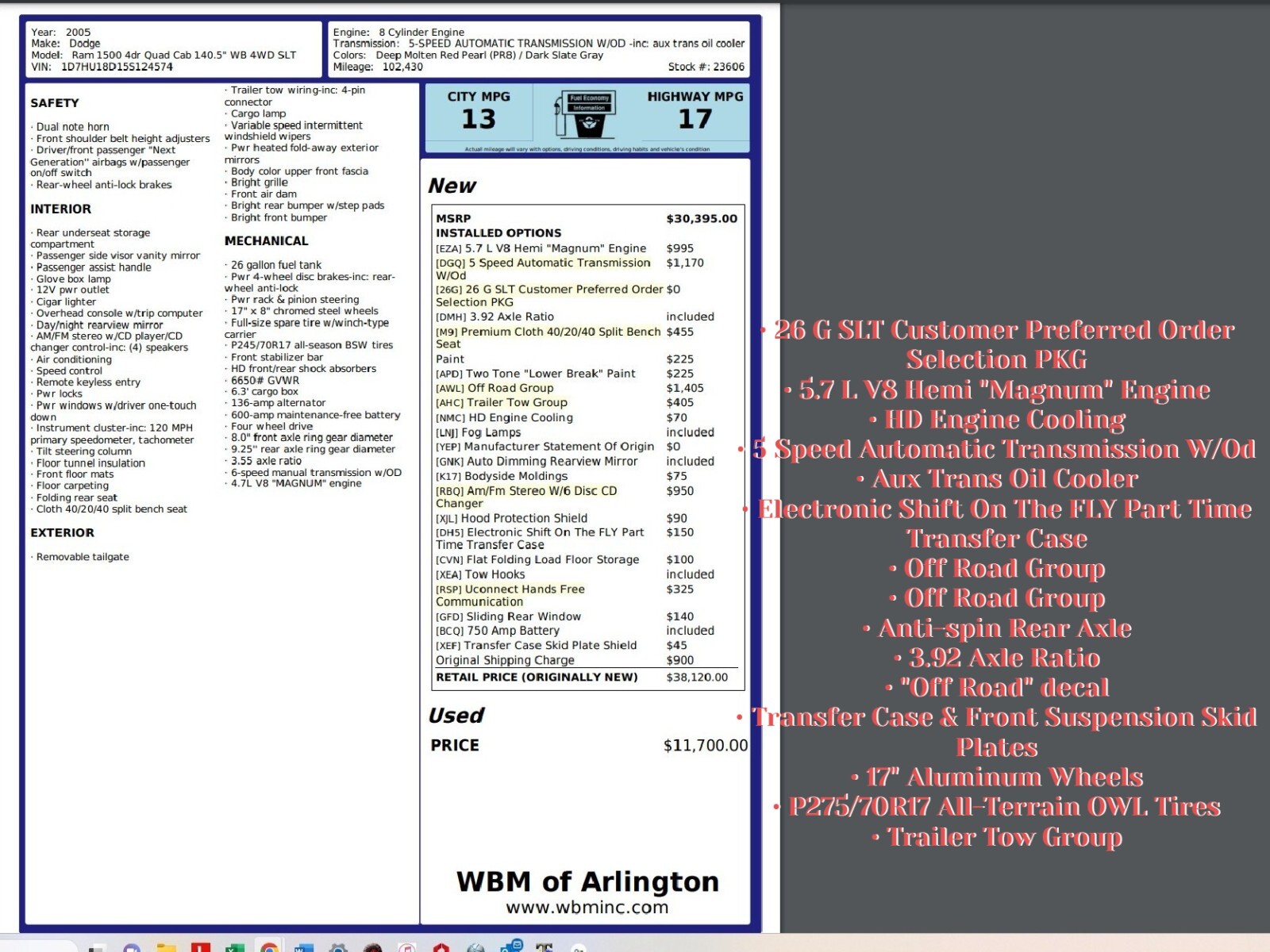Click the [XEA] Tow Hooks option
Image resolution: width=1270 pixels, height=952 pixels.
(575, 574)
